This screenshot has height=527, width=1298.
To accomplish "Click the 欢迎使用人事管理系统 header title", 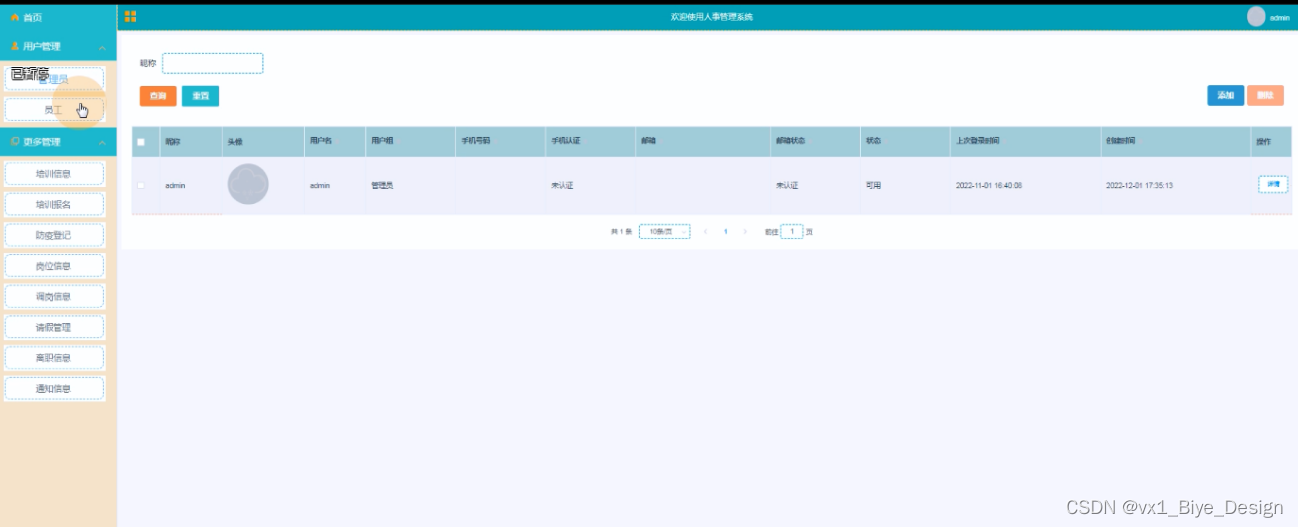I will [712, 17].
